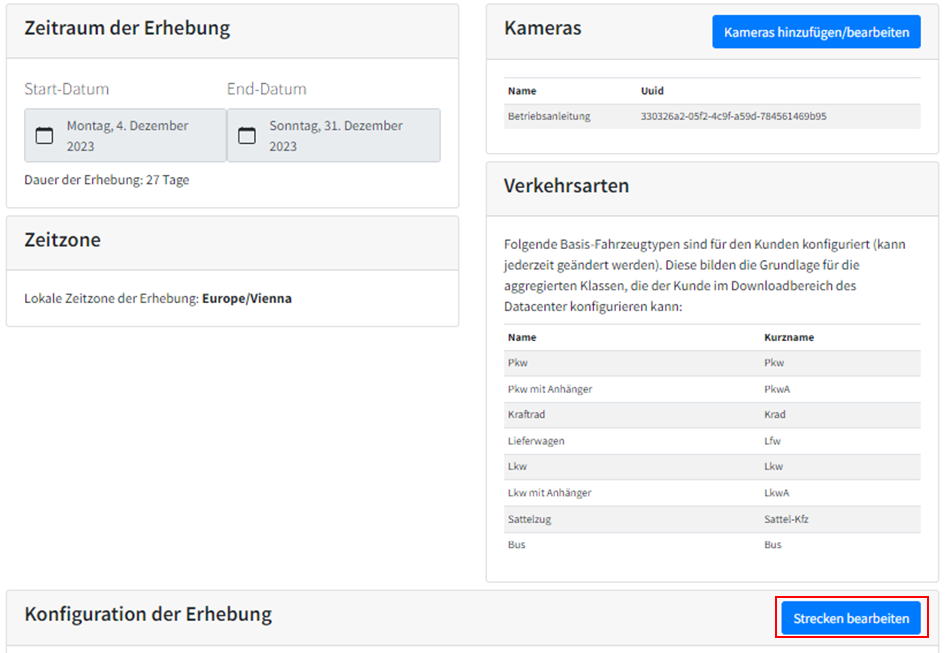Screen dimensions: 945x653
Task: Click the Kameras section heading
Action: click(x=543, y=28)
